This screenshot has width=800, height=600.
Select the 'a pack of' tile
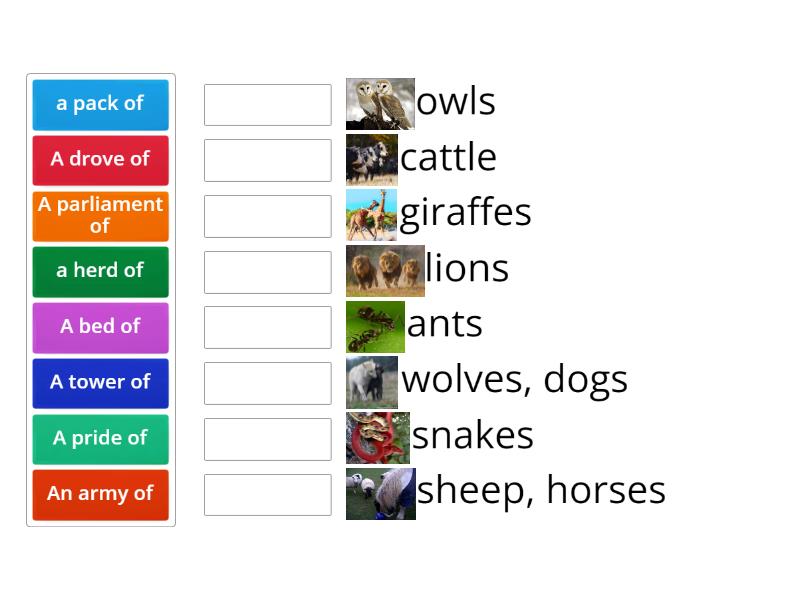coord(100,104)
